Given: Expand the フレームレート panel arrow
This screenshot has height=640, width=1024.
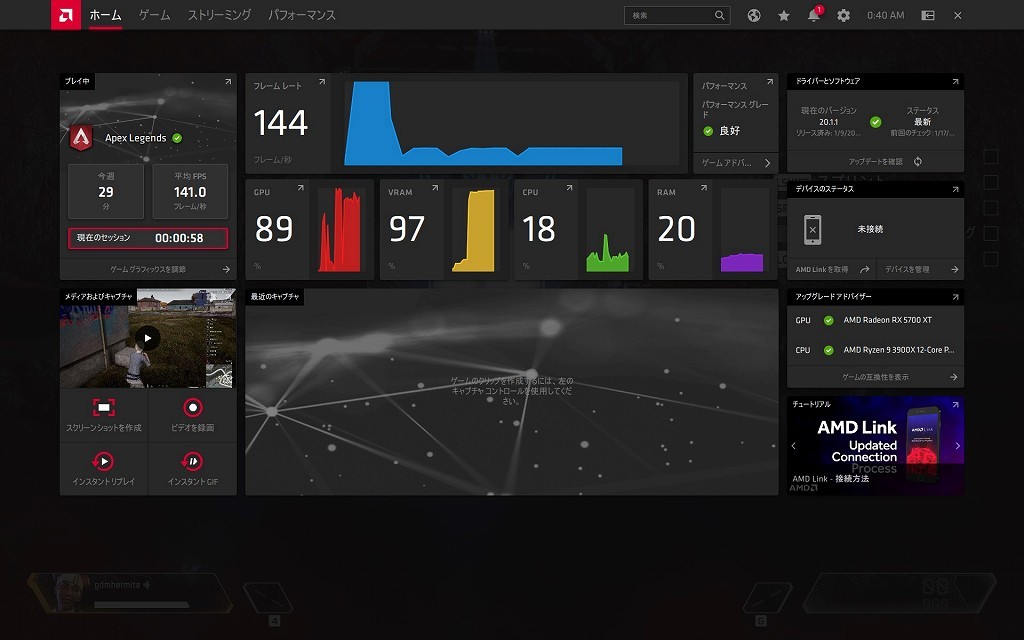Looking at the screenshot, I should pyautogui.click(x=322, y=82).
